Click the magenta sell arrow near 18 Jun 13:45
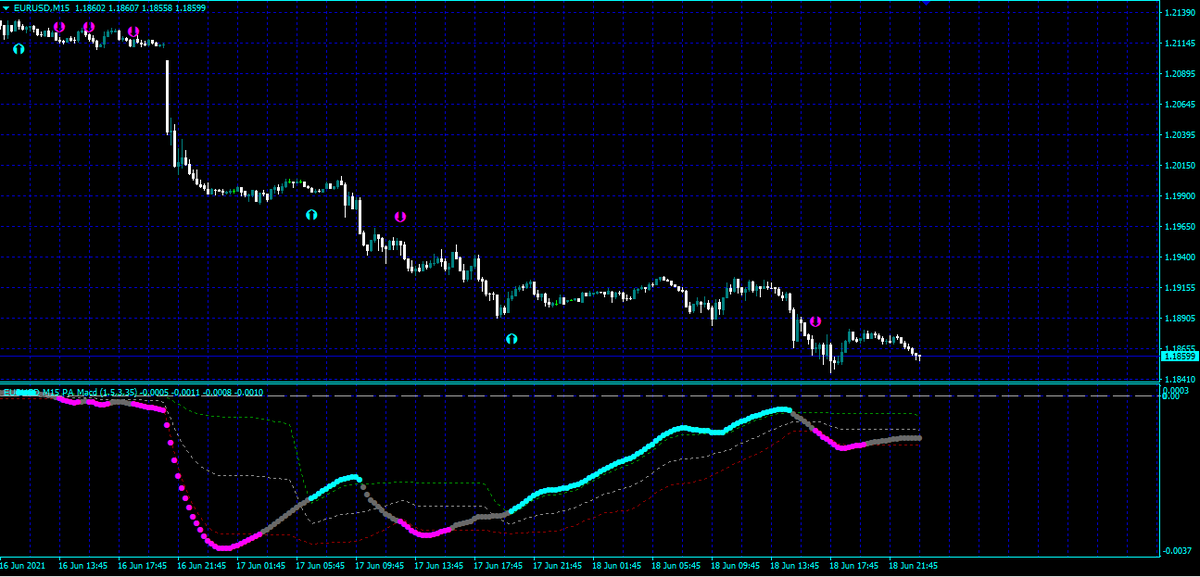 815,321
